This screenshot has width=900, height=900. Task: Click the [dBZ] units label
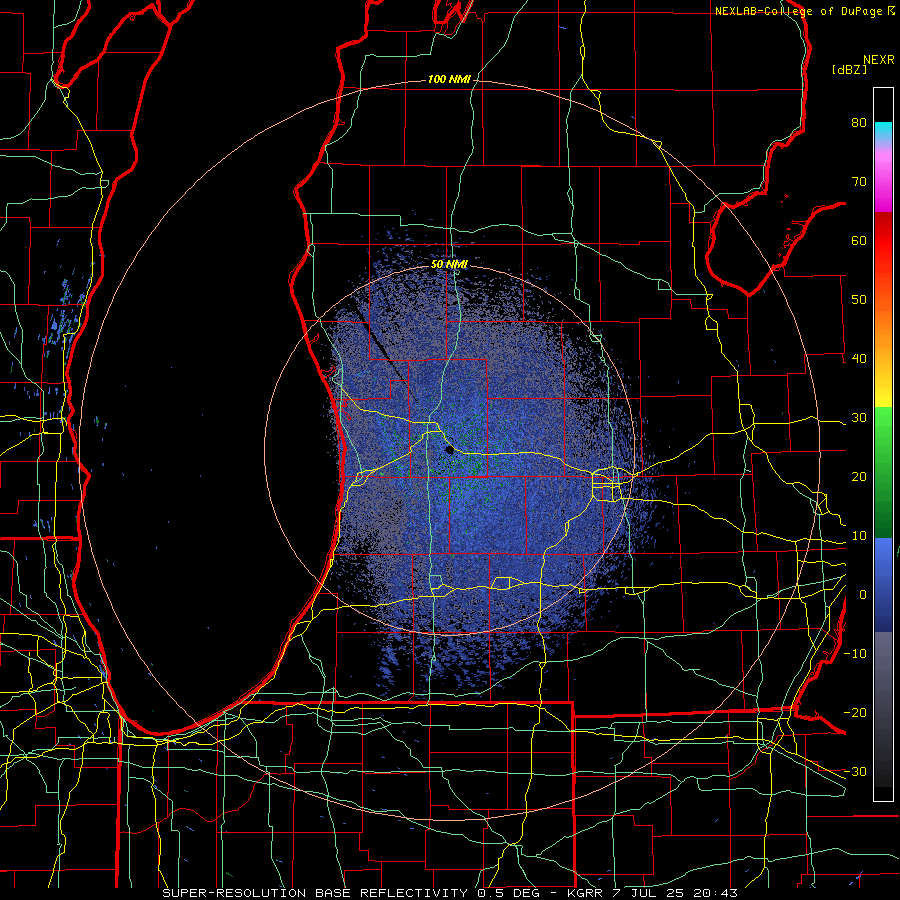coord(849,69)
